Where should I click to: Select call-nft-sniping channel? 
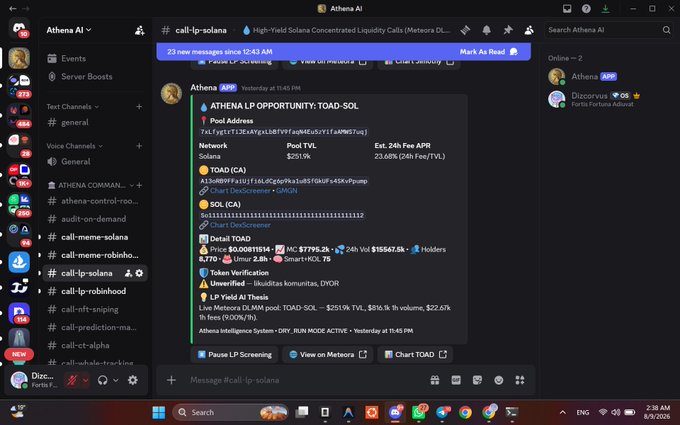pyautogui.click(x=95, y=310)
